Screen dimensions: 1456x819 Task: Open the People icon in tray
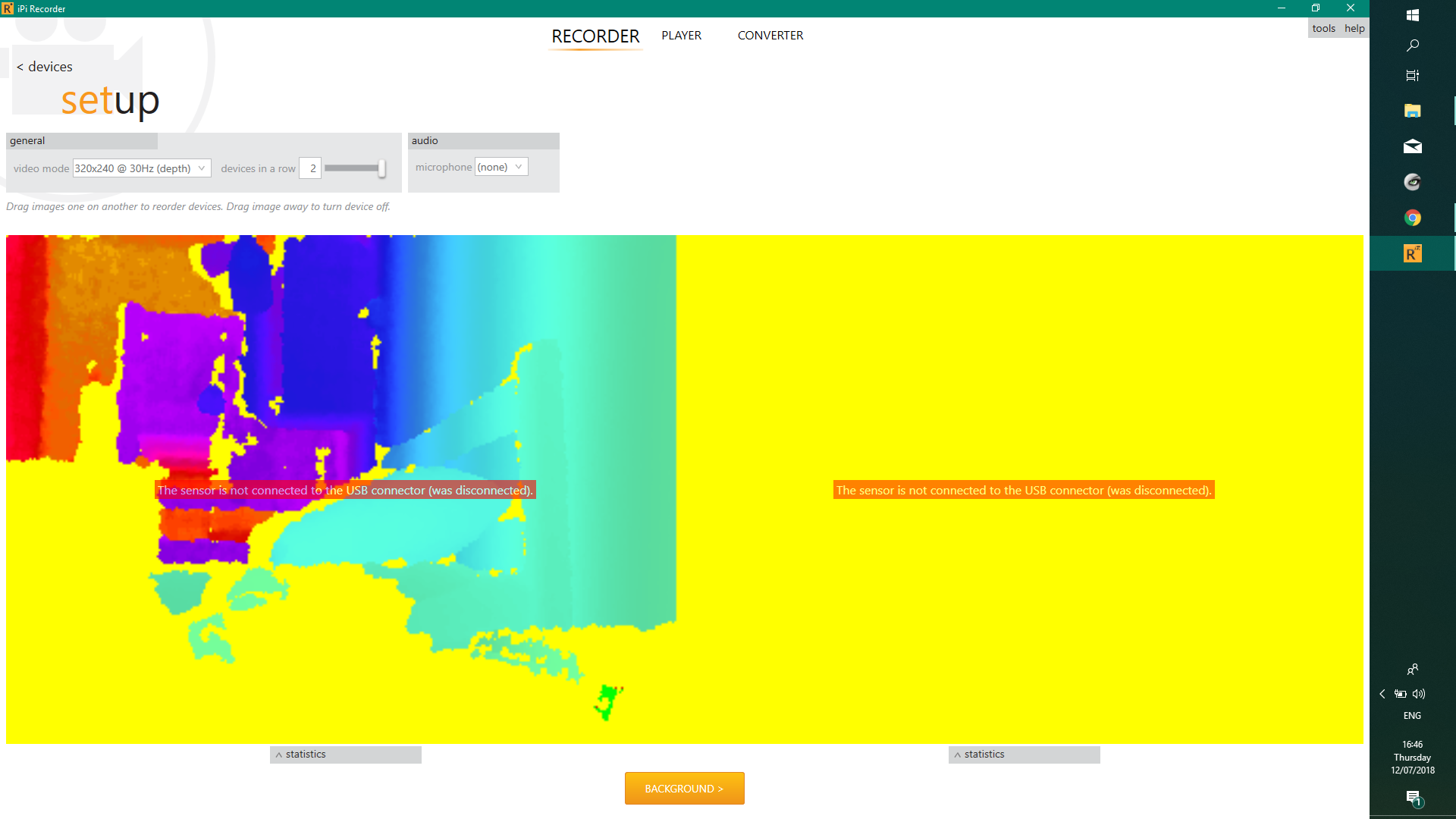click(1412, 670)
